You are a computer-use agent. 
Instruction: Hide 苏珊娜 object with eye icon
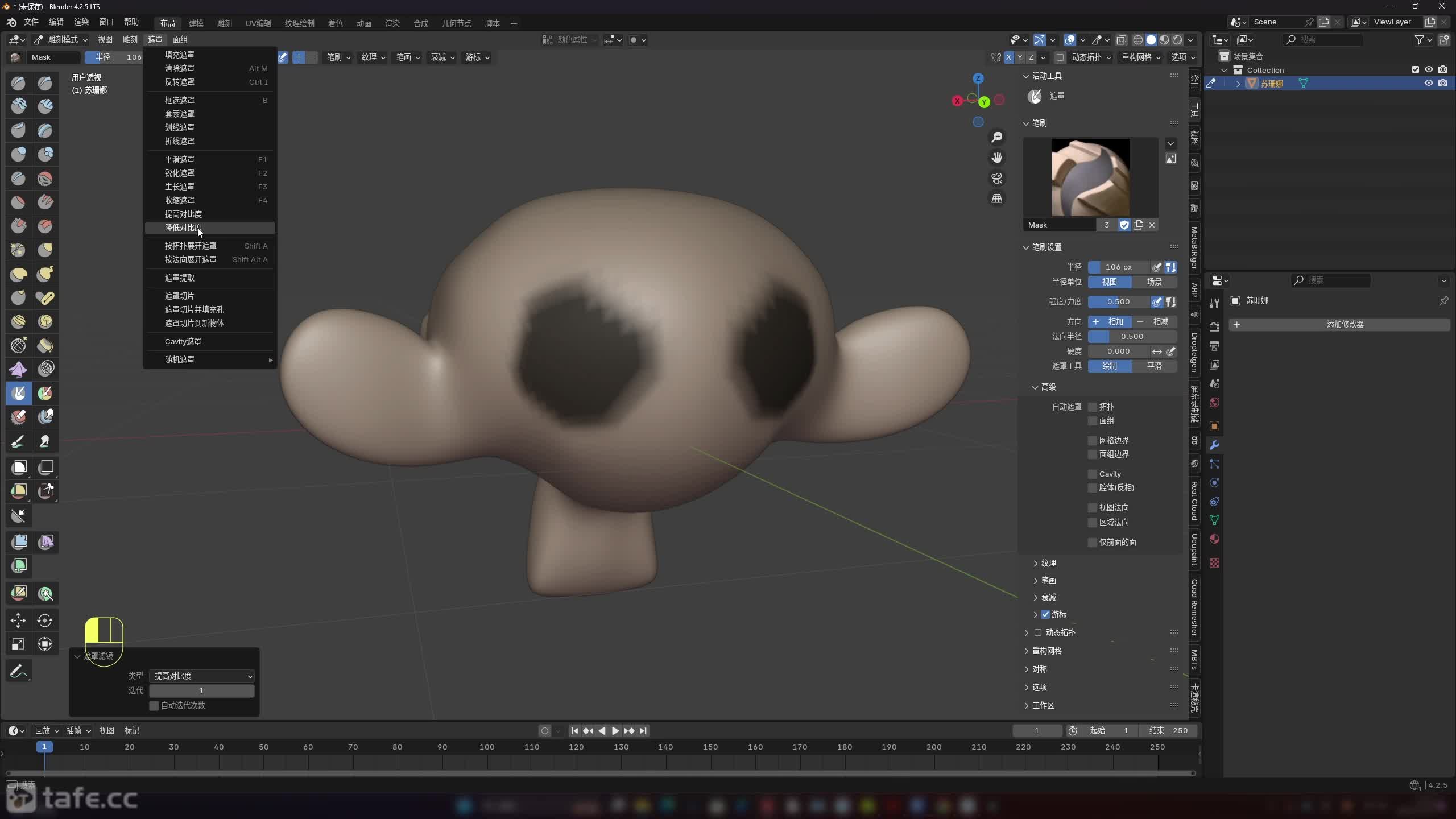click(x=1428, y=83)
